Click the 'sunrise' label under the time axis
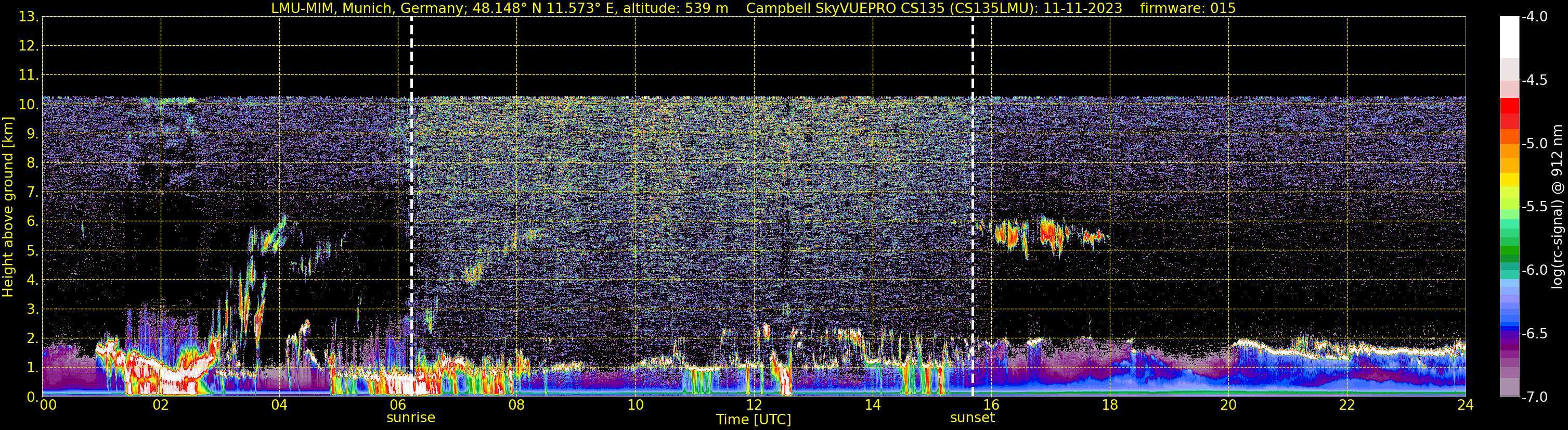Image resolution: width=1568 pixels, height=430 pixels. (411, 418)
